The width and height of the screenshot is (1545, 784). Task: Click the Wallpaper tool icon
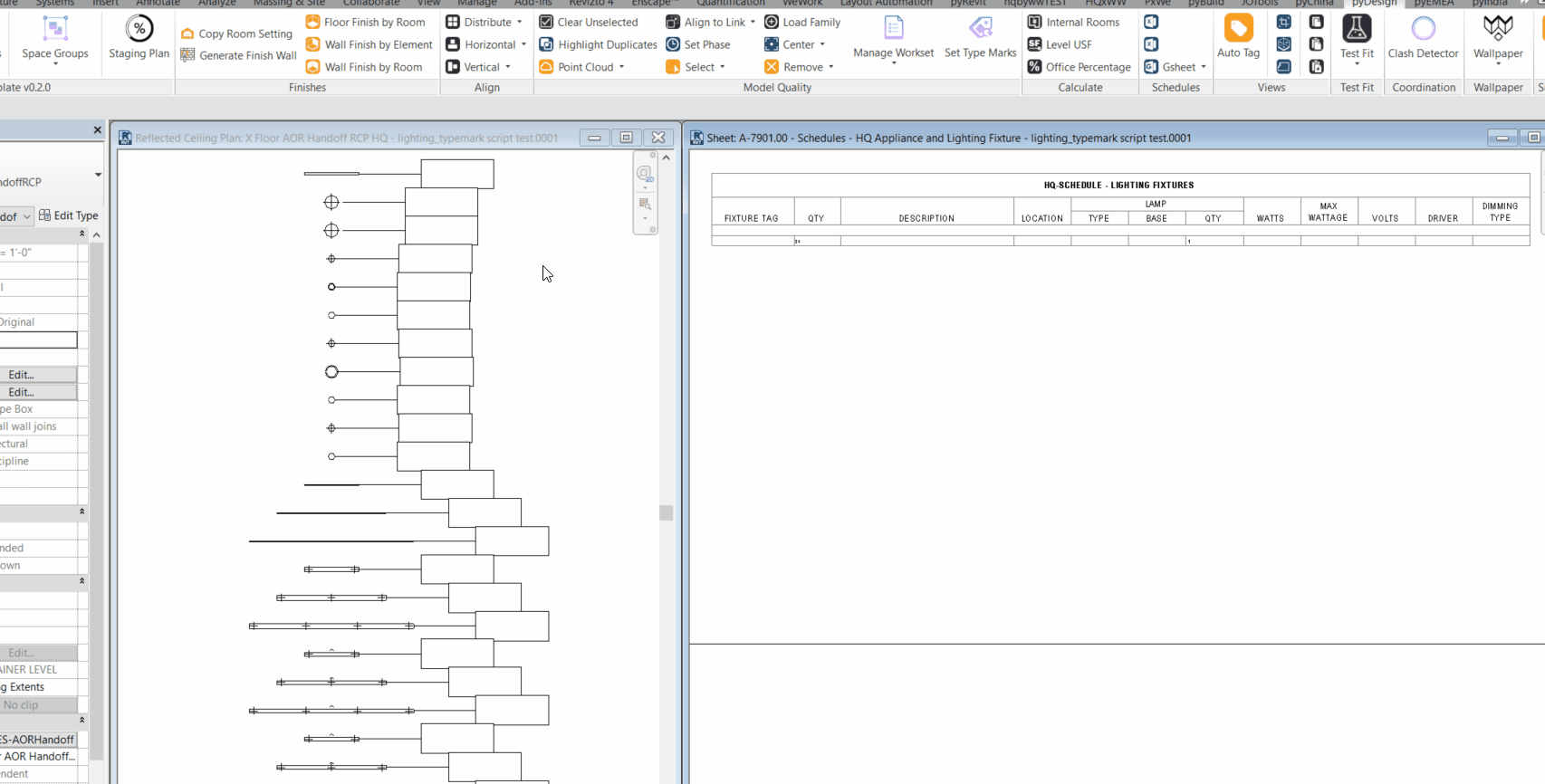[1498, 28]
